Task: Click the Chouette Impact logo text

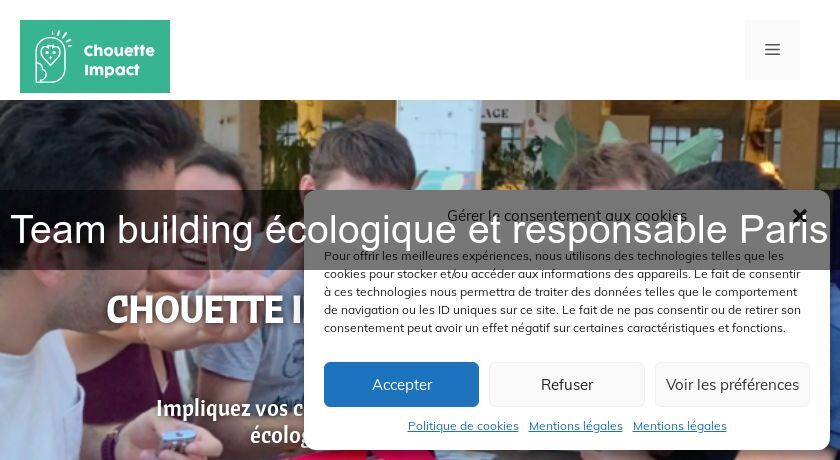Action: 119,60
